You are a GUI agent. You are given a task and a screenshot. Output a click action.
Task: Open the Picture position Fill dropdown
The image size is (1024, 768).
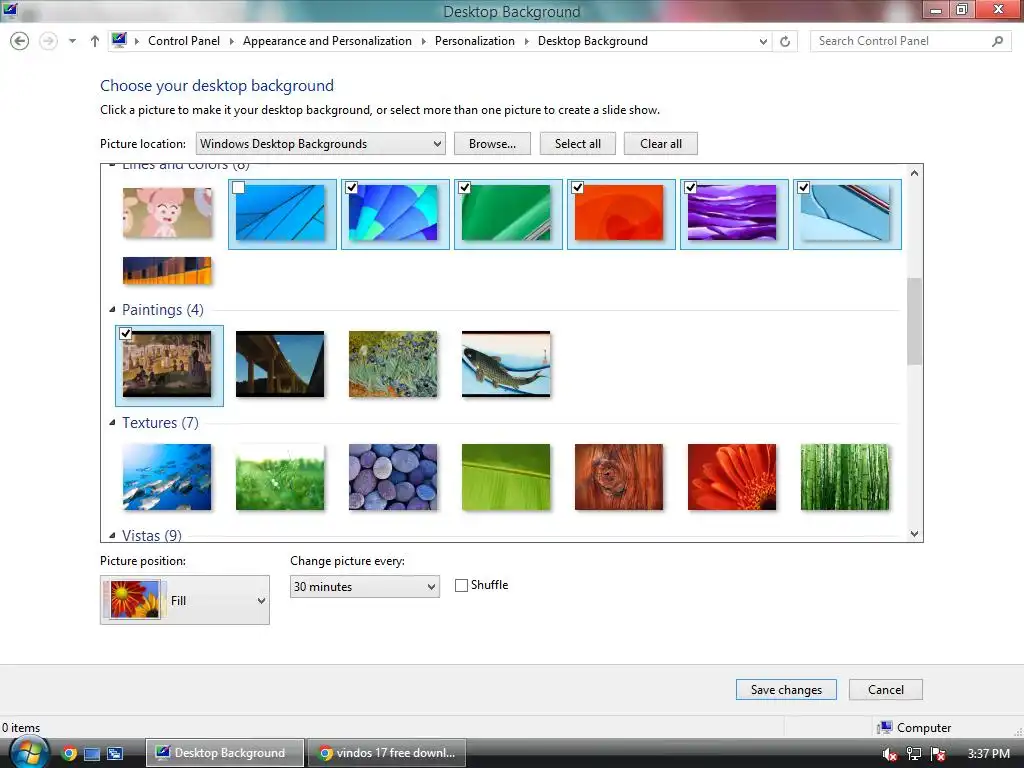click(x=185, y=600)
